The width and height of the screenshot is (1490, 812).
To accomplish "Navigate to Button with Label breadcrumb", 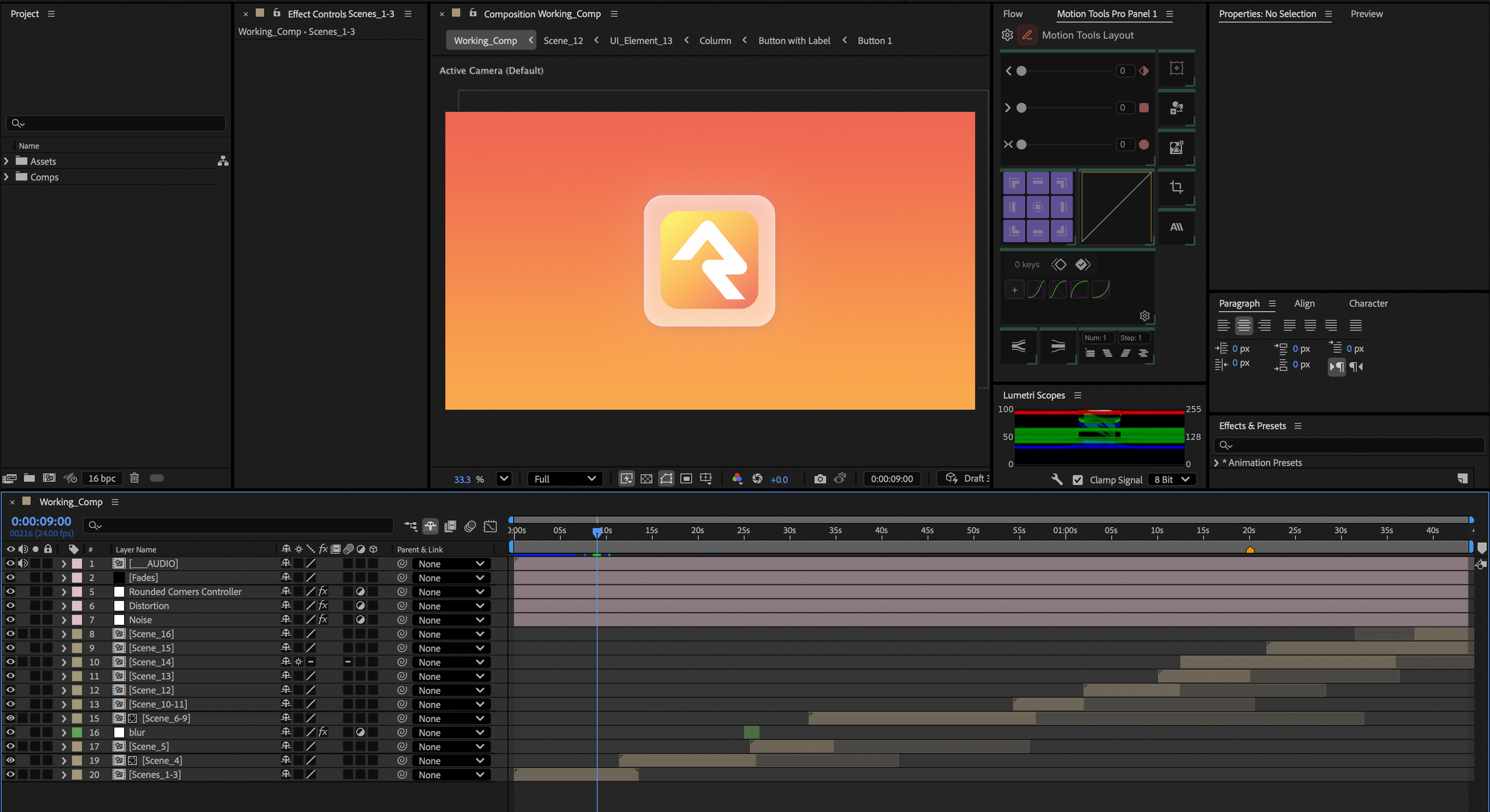I will pos(794,41).
